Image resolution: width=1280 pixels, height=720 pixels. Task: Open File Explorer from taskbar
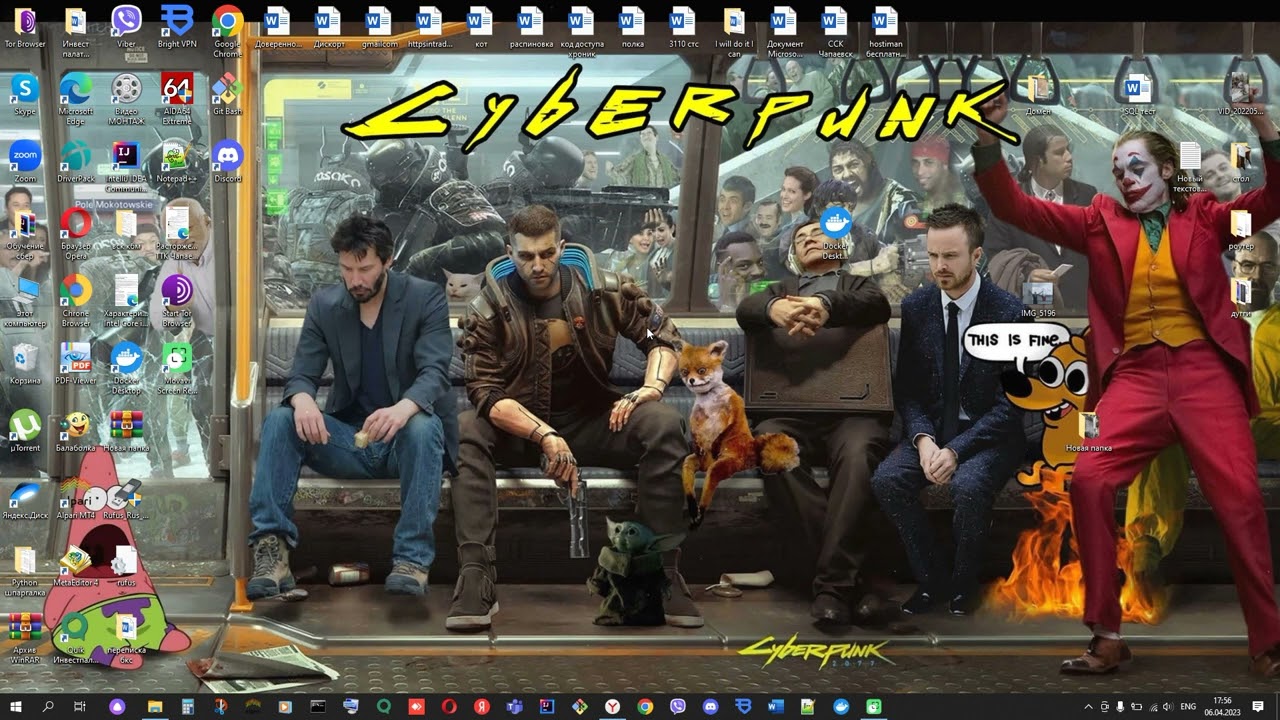click(x=155, y=707)
